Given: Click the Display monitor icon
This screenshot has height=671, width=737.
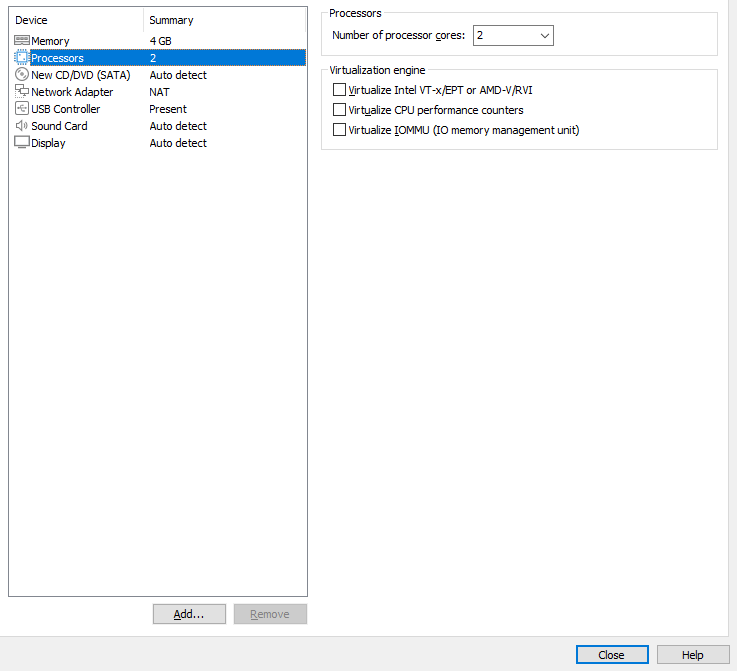Looking at the screenshot, I should click(22, 142).
